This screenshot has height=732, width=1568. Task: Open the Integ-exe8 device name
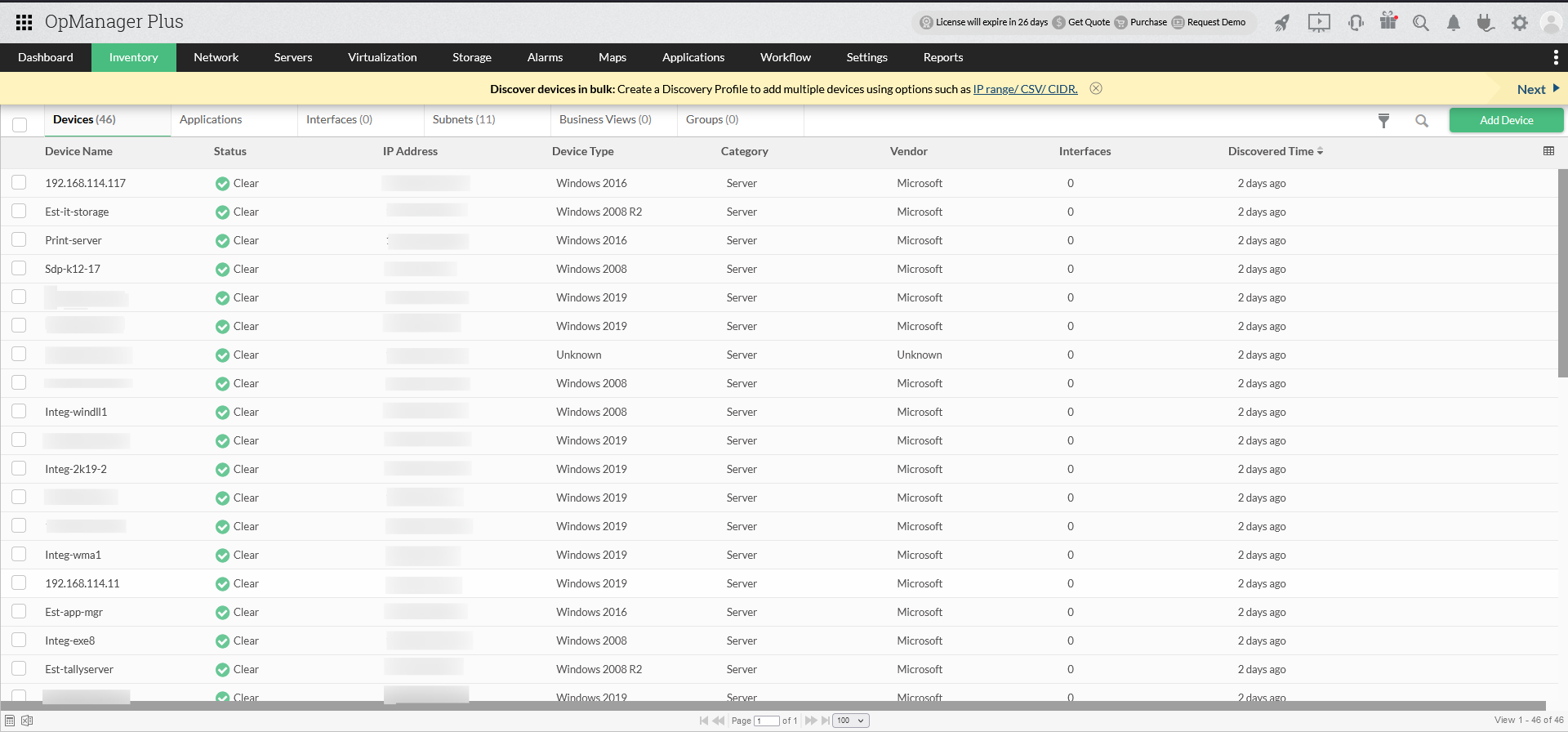coord(70,640)
